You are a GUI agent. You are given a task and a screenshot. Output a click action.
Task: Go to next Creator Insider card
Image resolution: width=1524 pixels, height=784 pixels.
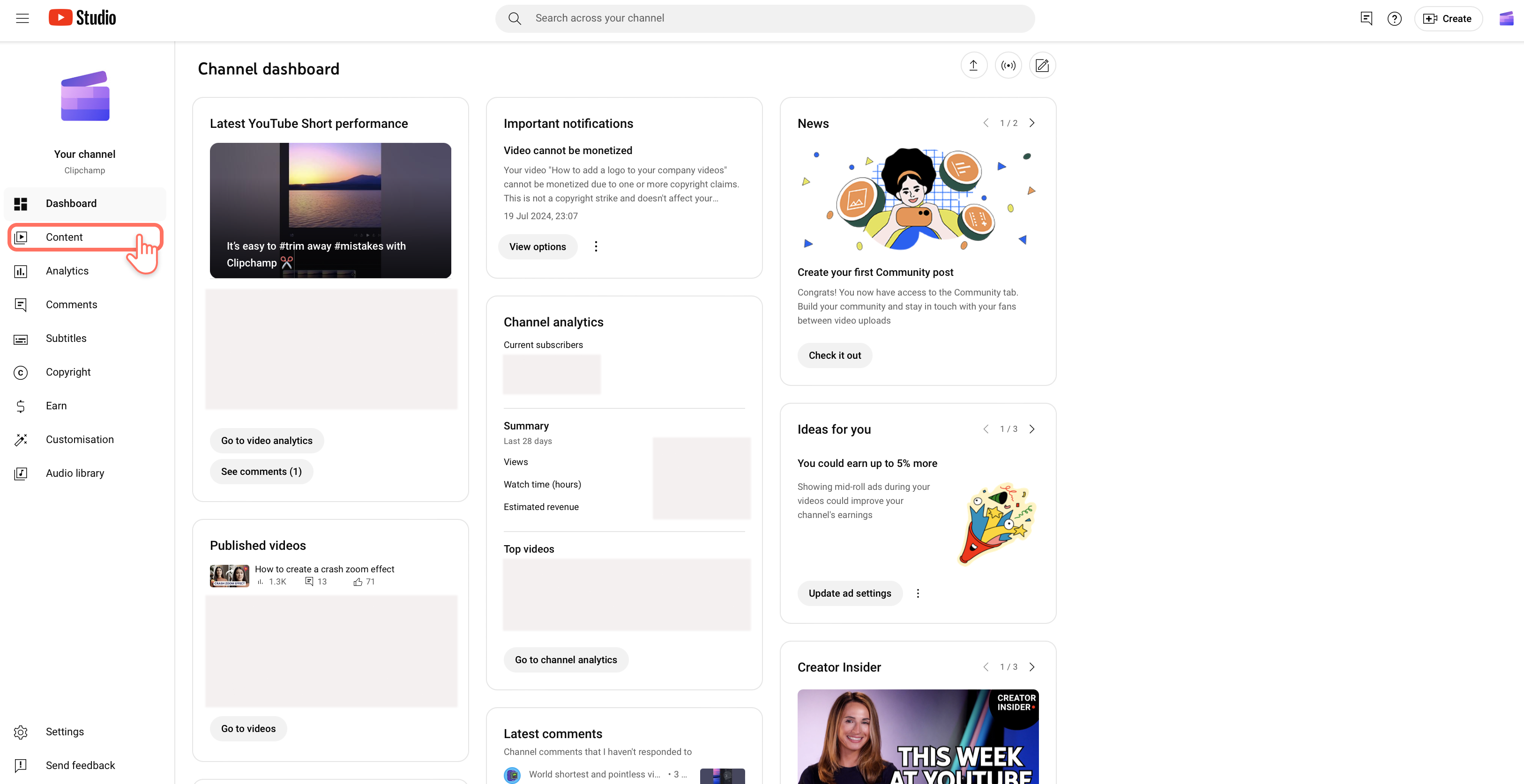pos(1032,667)
